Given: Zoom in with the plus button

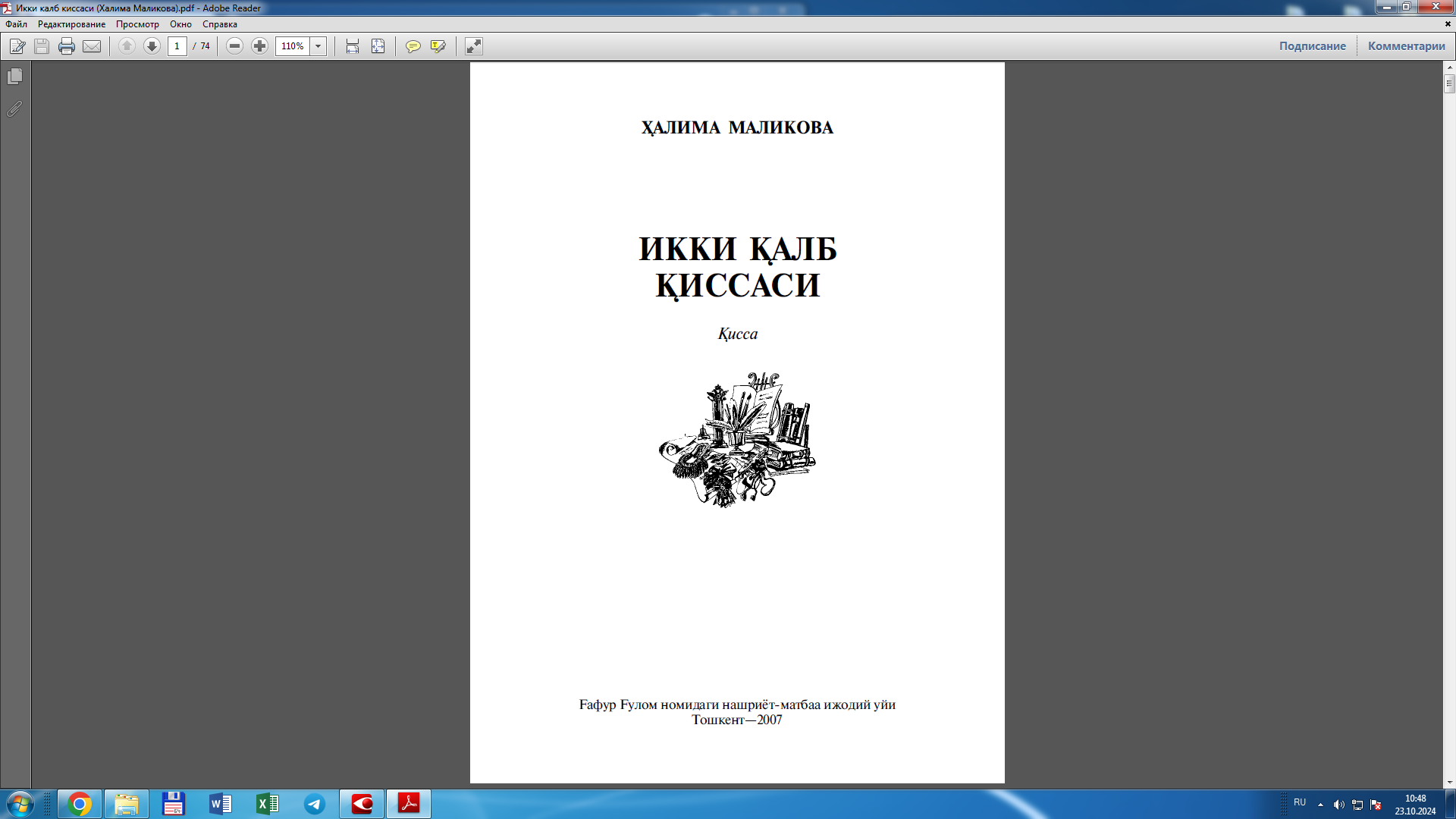Looking at the screenshot, I should click(x=260, y=46).
